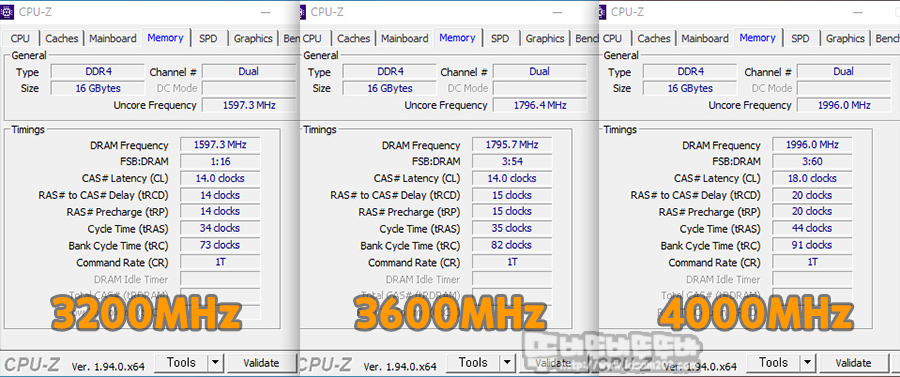Viewport: 900px width, 377px height.
Task: Switch to CPU tab in 1996.0 MHz window
Action: pyautogui.click(x=612, y=38)
